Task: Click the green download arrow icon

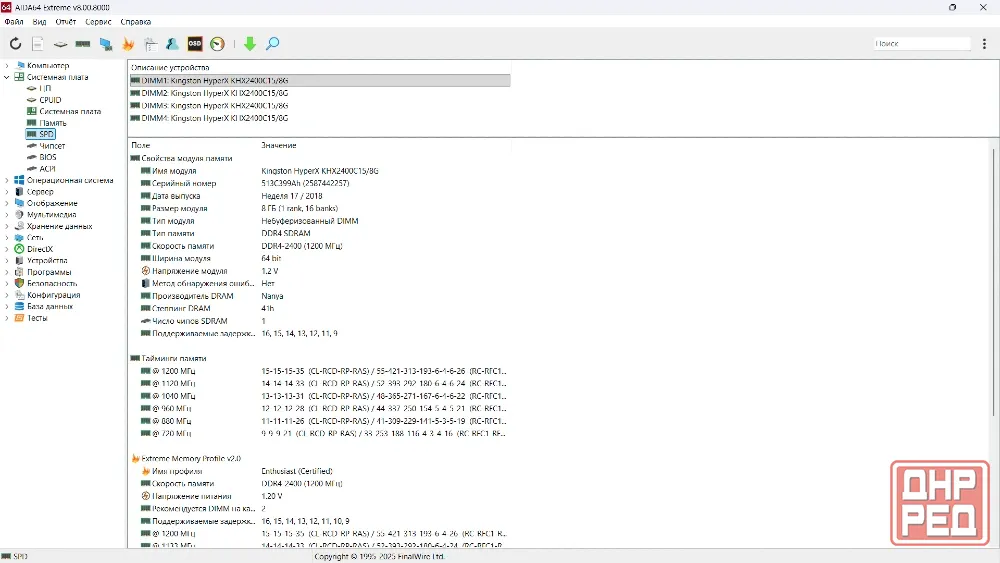Action: click(x=250, y=43)
